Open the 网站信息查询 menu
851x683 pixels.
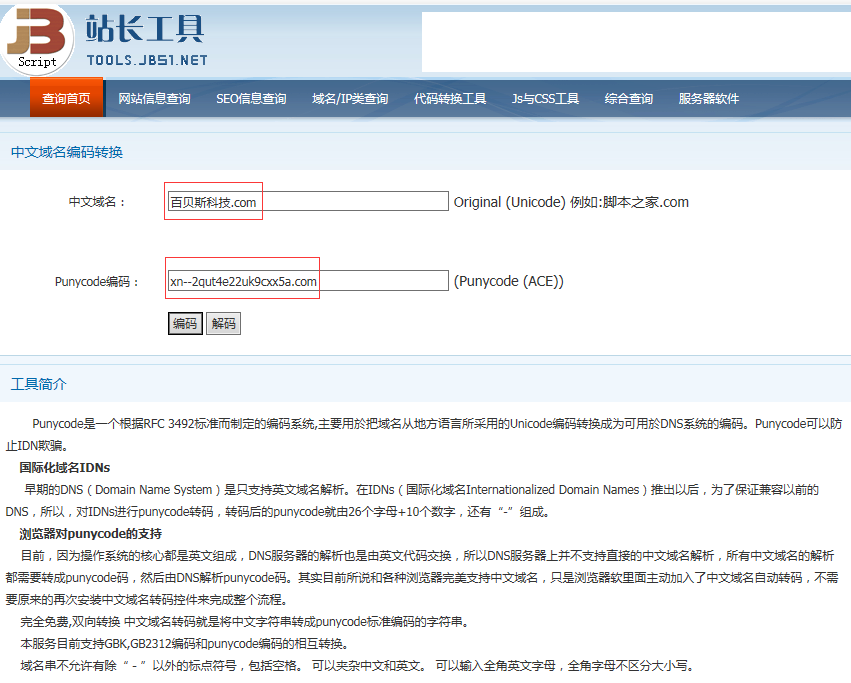point(154,99)
